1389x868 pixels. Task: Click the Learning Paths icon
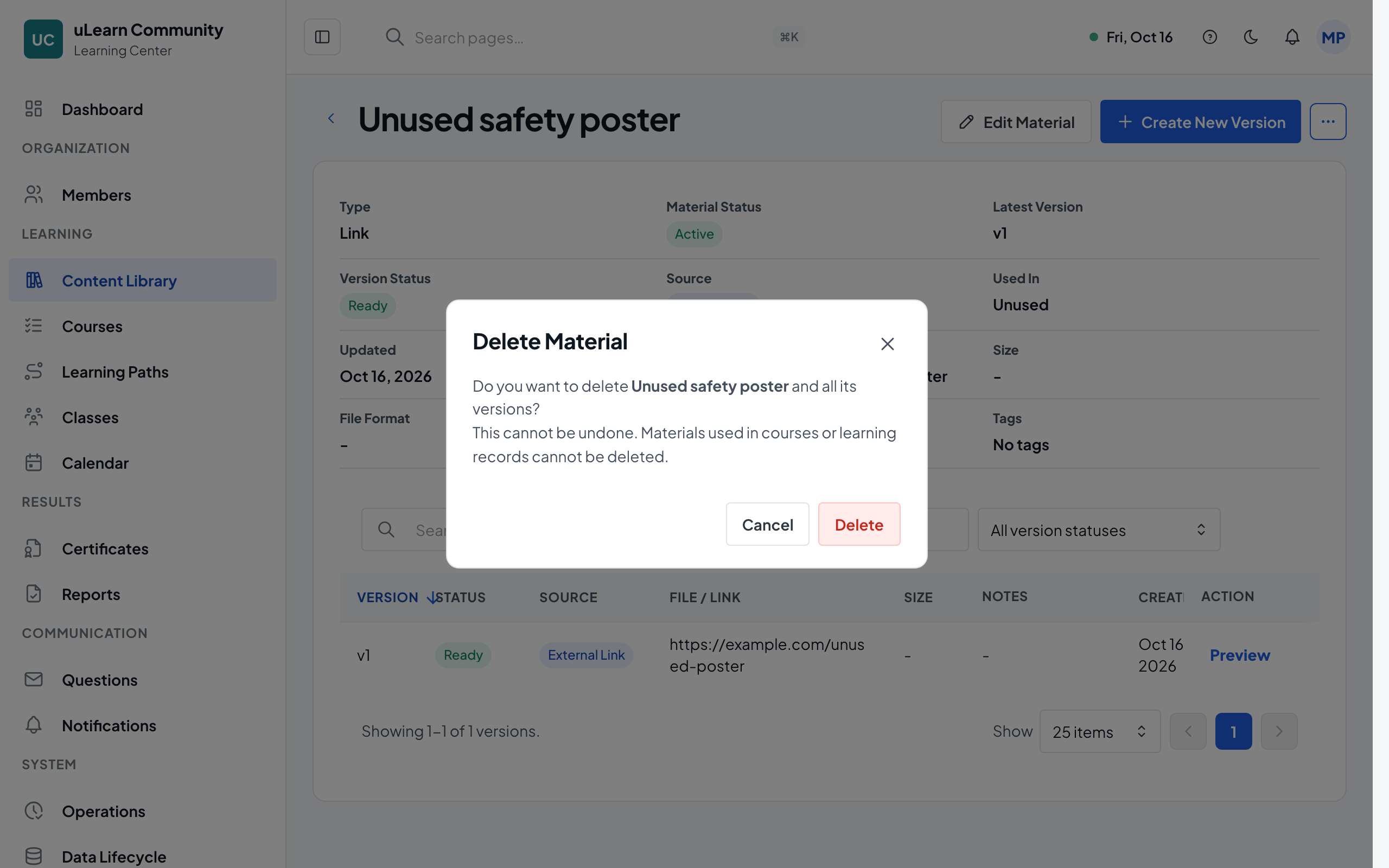[x=33, y=372]
